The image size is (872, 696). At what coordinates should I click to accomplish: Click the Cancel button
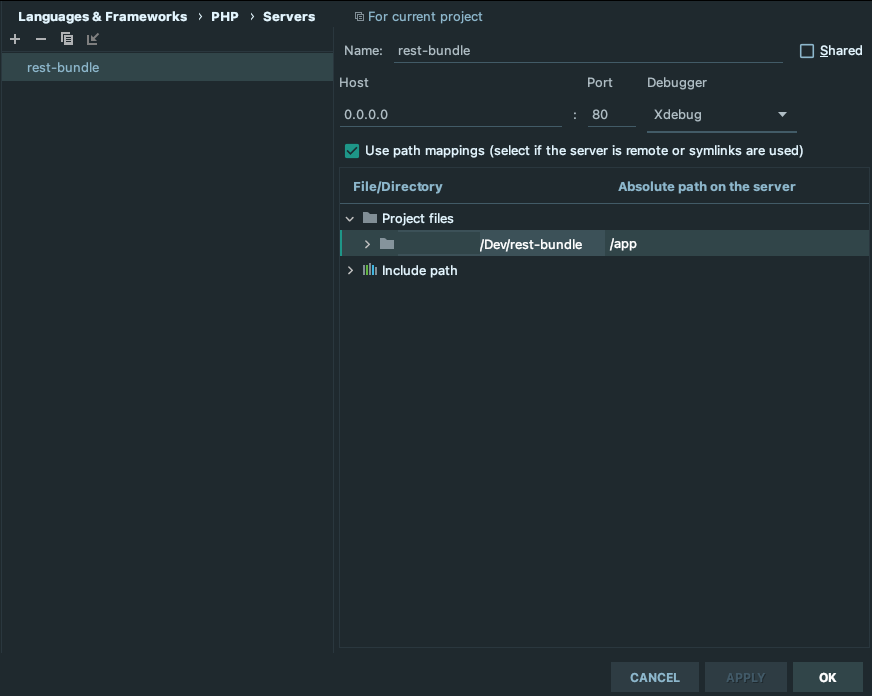pos(655,678)
